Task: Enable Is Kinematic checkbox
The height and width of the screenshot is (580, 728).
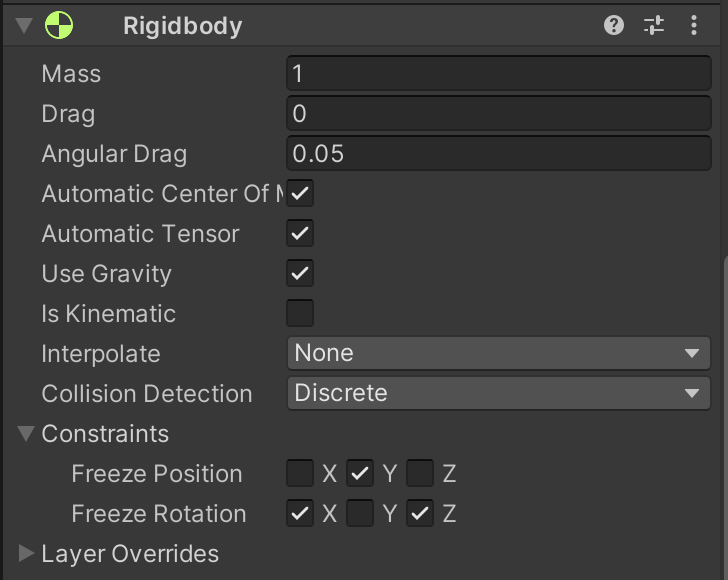Action: click(300, 313)
